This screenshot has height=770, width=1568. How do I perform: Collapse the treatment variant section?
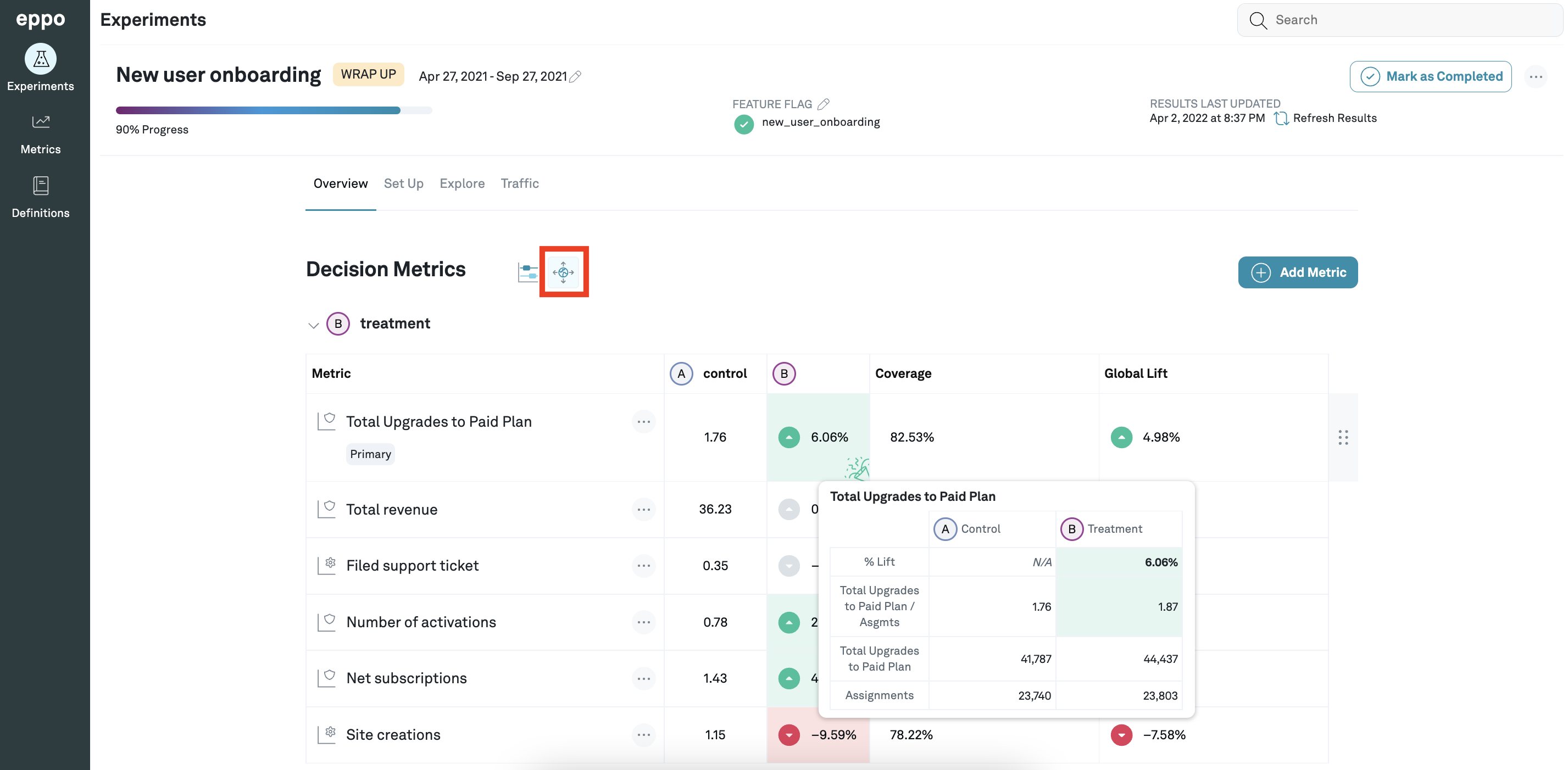pos(314,325)
